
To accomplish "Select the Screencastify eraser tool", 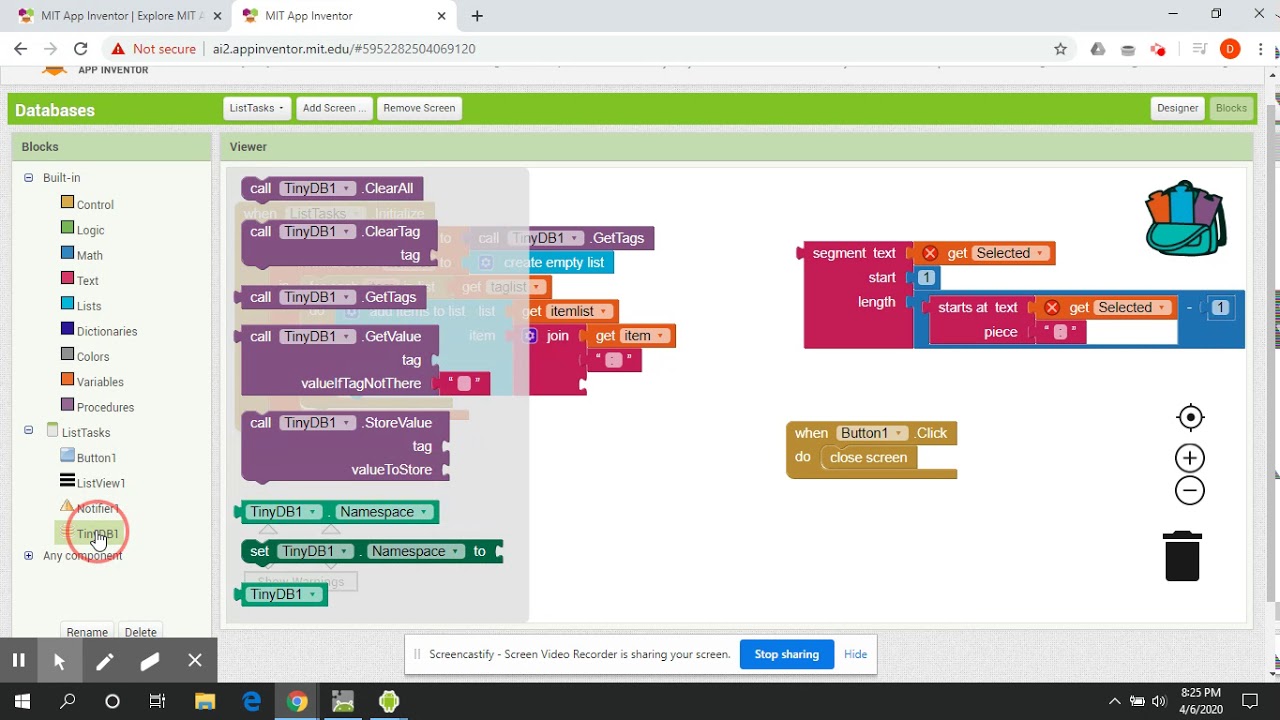I will [150, 660].
